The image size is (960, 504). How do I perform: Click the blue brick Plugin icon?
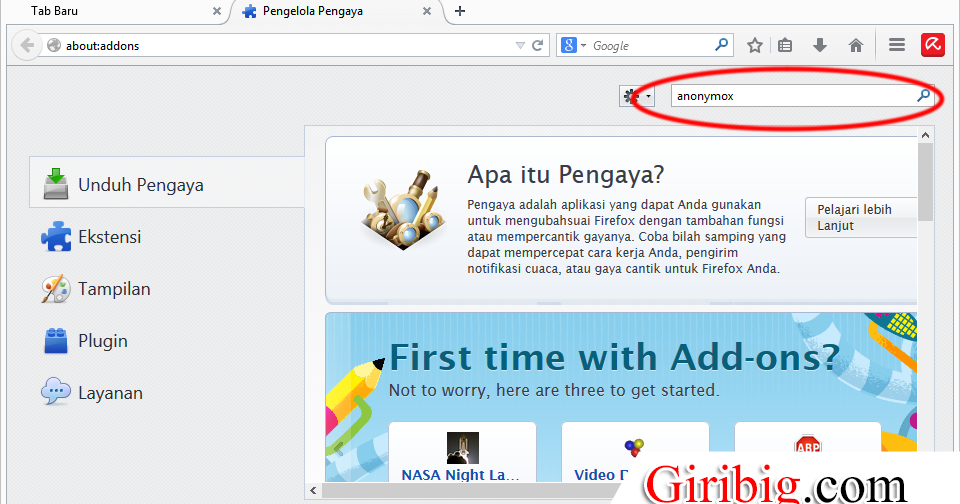click(x=56, y=341)
